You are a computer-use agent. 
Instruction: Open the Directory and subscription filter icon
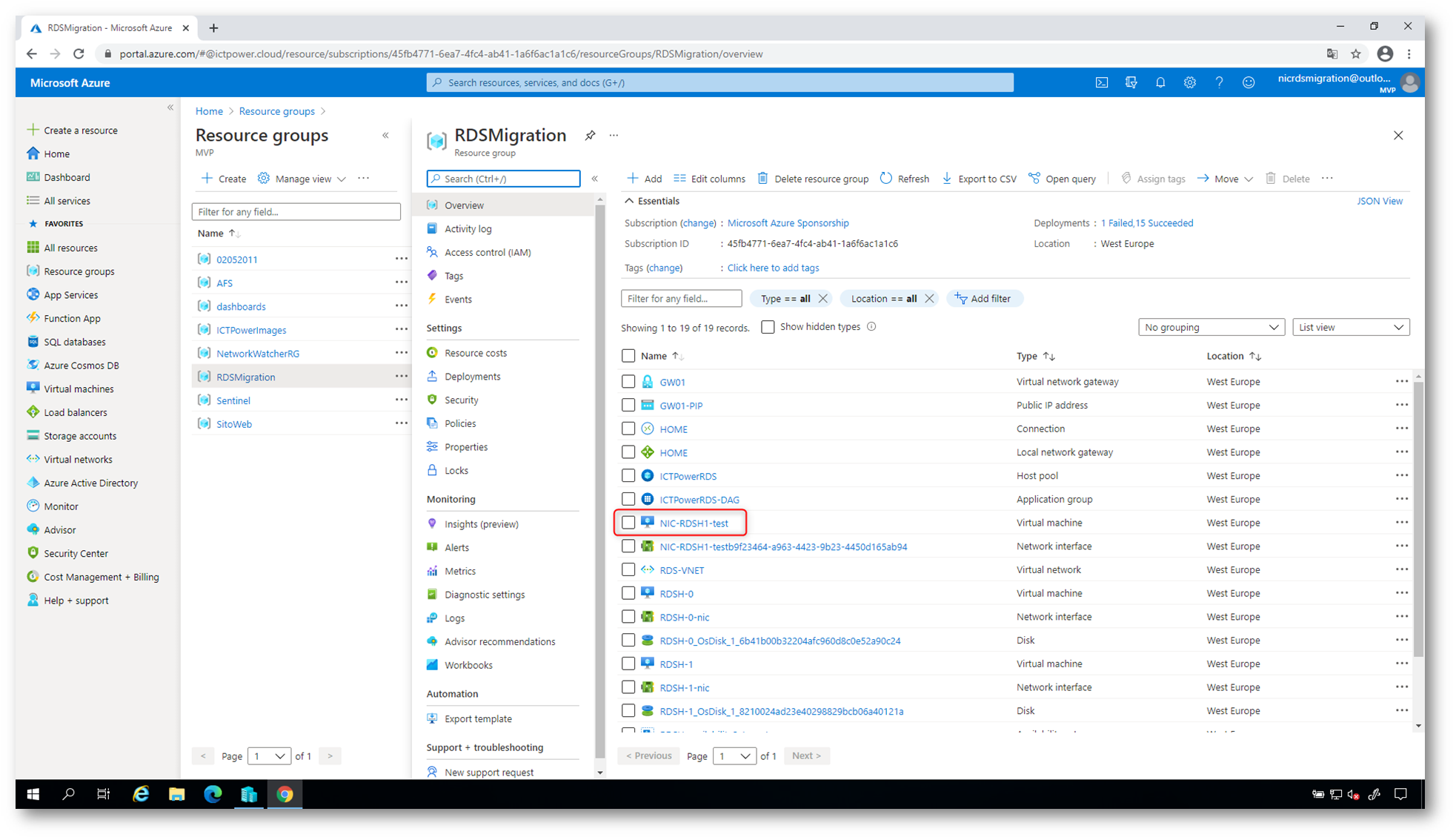(x=1131, y=82)
